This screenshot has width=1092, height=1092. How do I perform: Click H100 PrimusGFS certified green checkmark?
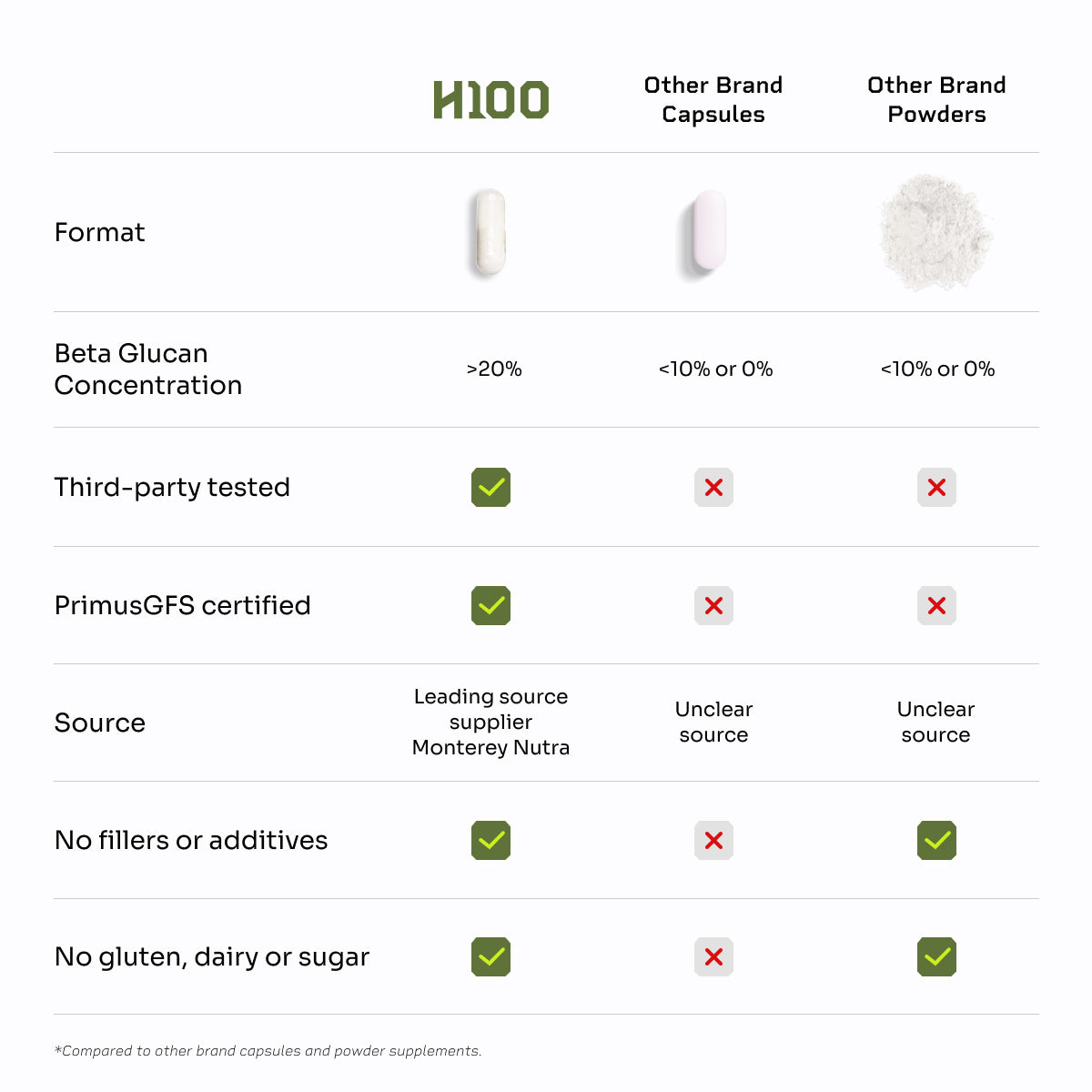pyautogui.click(x=490, y=605)
